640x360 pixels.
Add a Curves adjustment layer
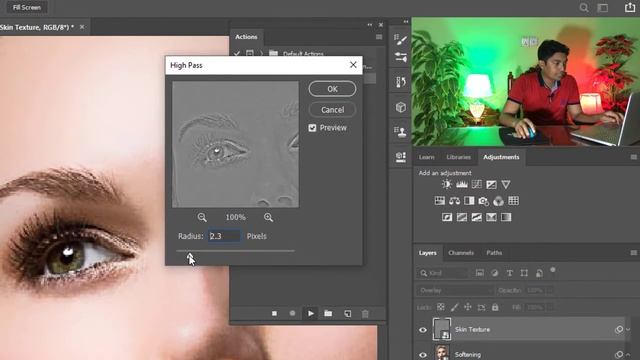476,184
